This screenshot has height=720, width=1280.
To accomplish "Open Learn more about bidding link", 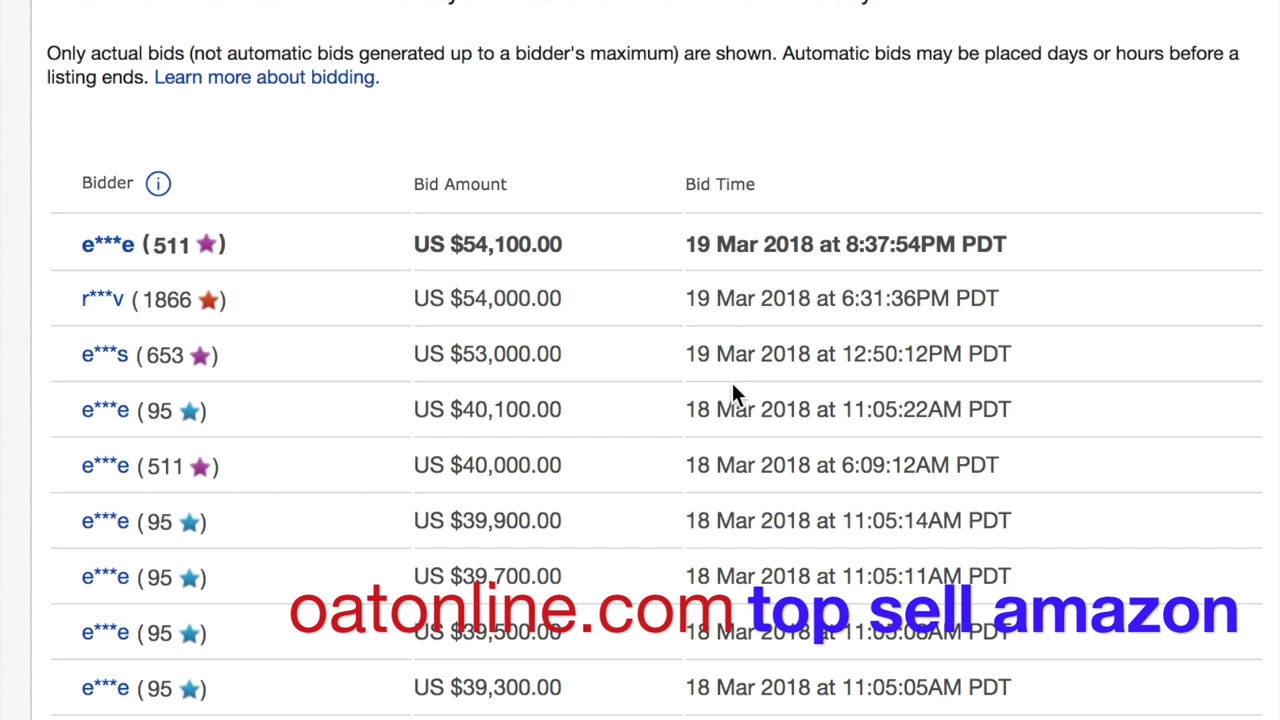I will [x=266, y=77].
